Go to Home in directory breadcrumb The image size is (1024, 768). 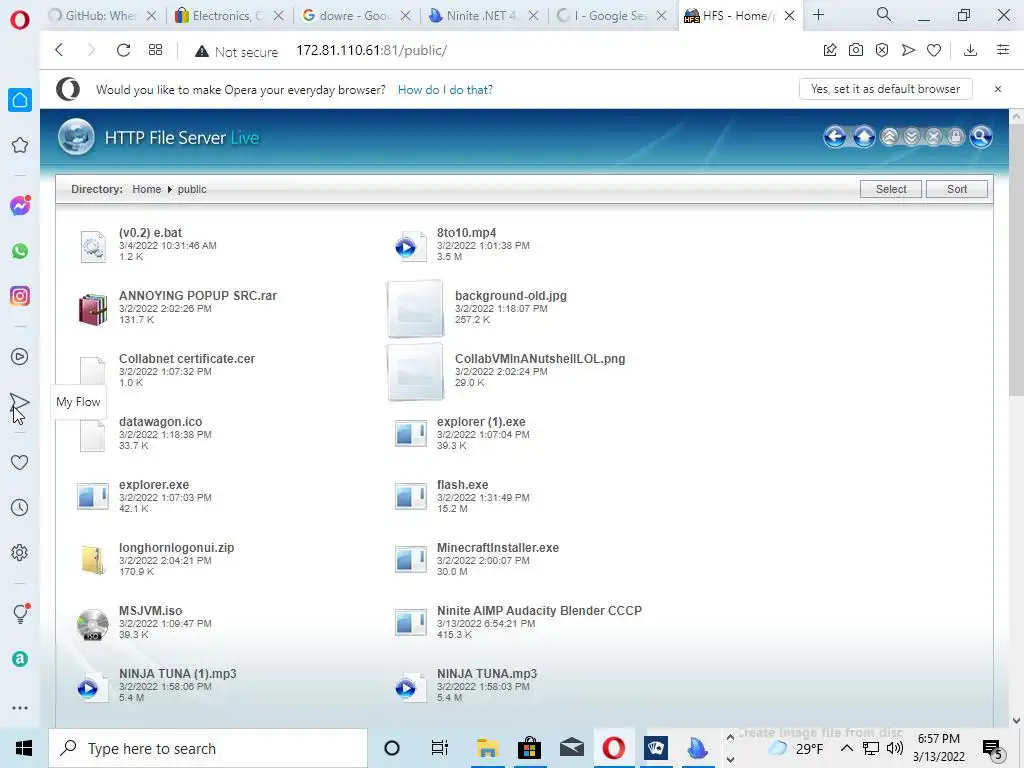146,189
